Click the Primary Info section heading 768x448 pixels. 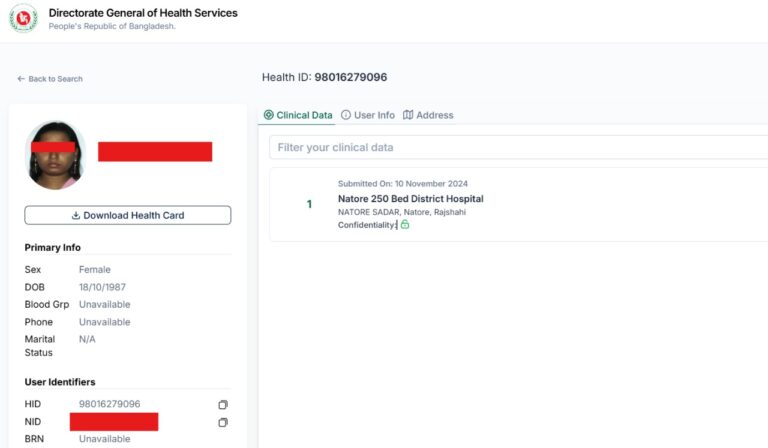(53, 247)
